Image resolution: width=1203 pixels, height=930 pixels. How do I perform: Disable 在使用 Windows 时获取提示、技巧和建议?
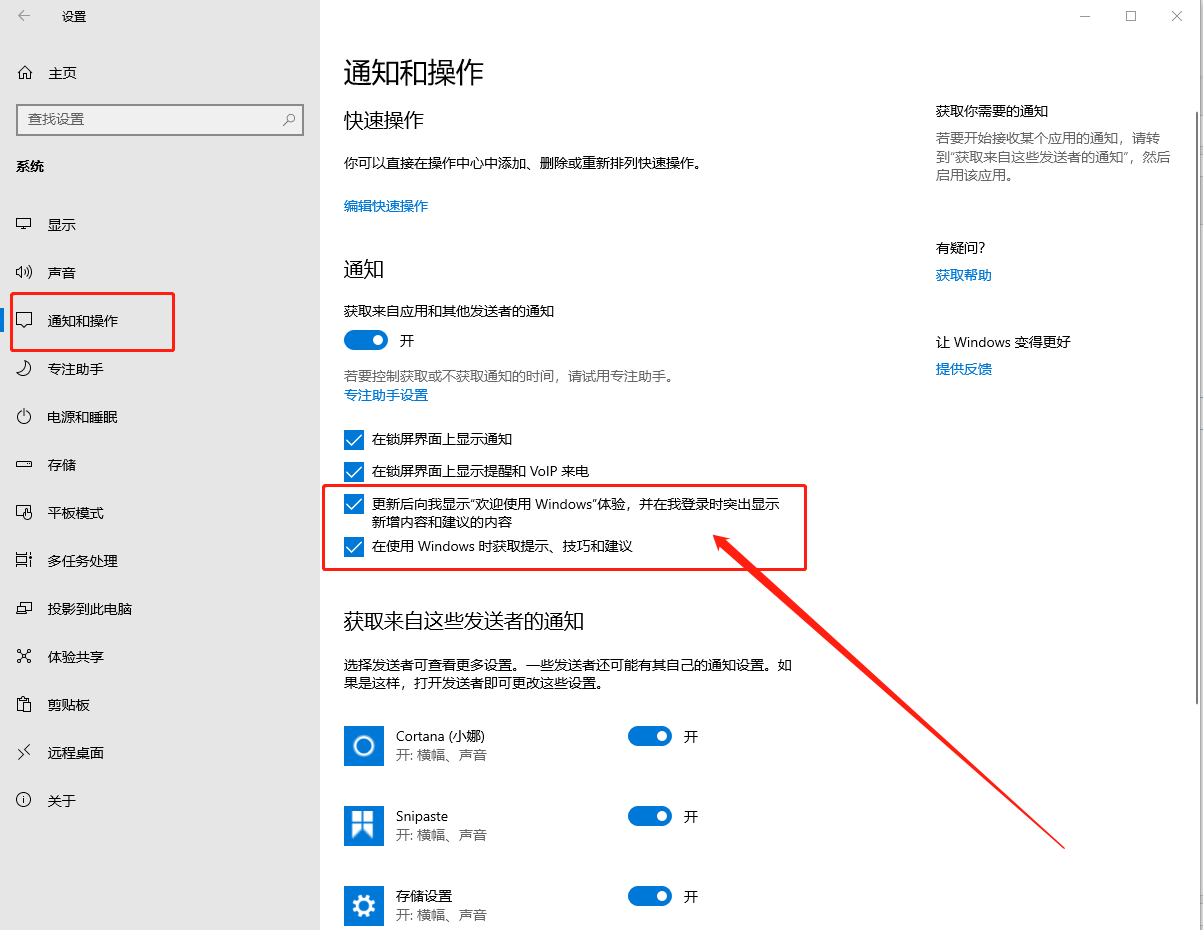[353, 546]
